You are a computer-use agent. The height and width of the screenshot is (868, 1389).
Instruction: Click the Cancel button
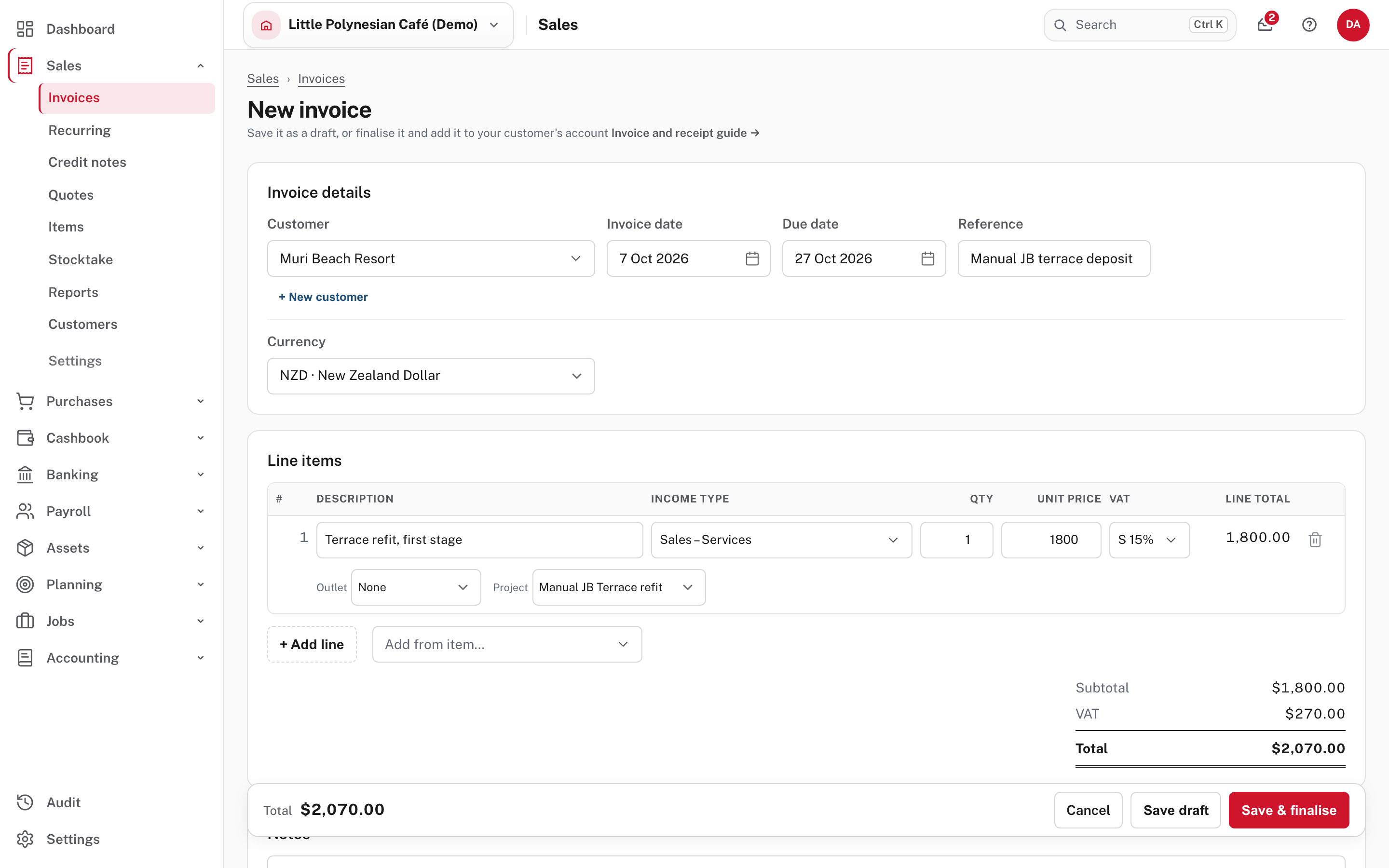(1088, 810)
